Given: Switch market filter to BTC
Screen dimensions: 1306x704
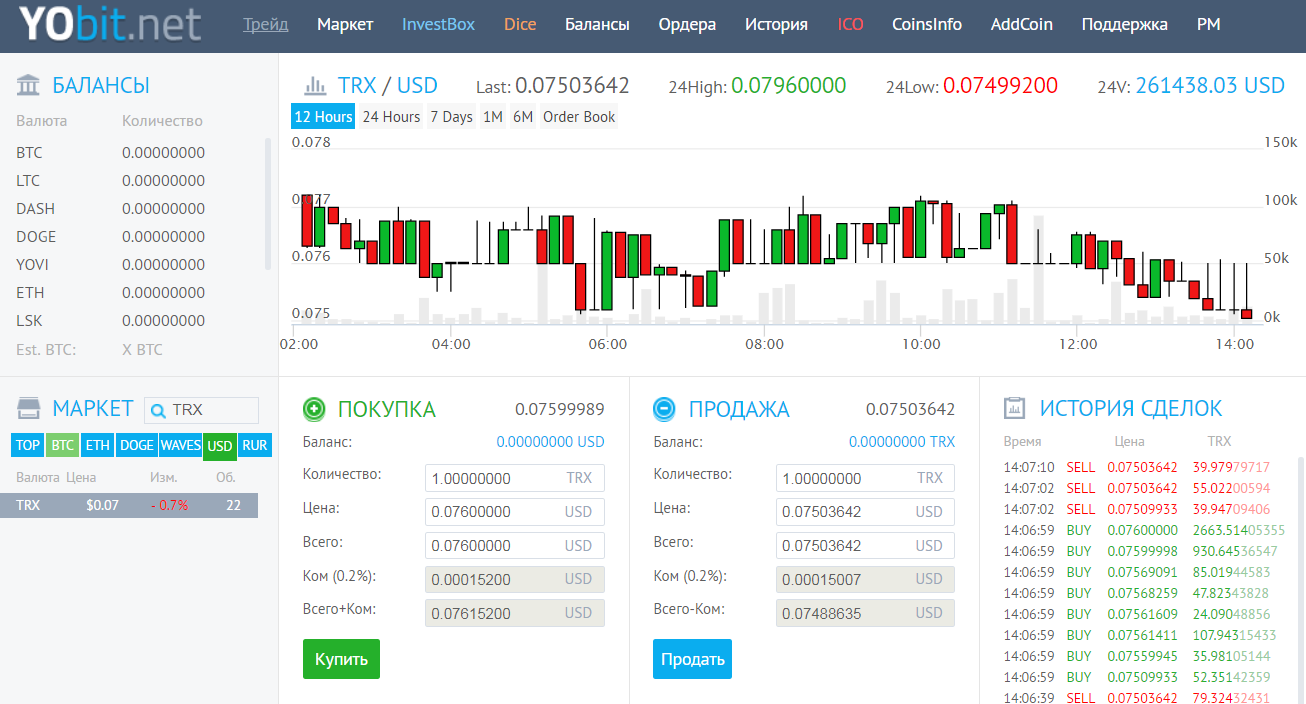Looking at the screenshot, I should coord(62,445).
